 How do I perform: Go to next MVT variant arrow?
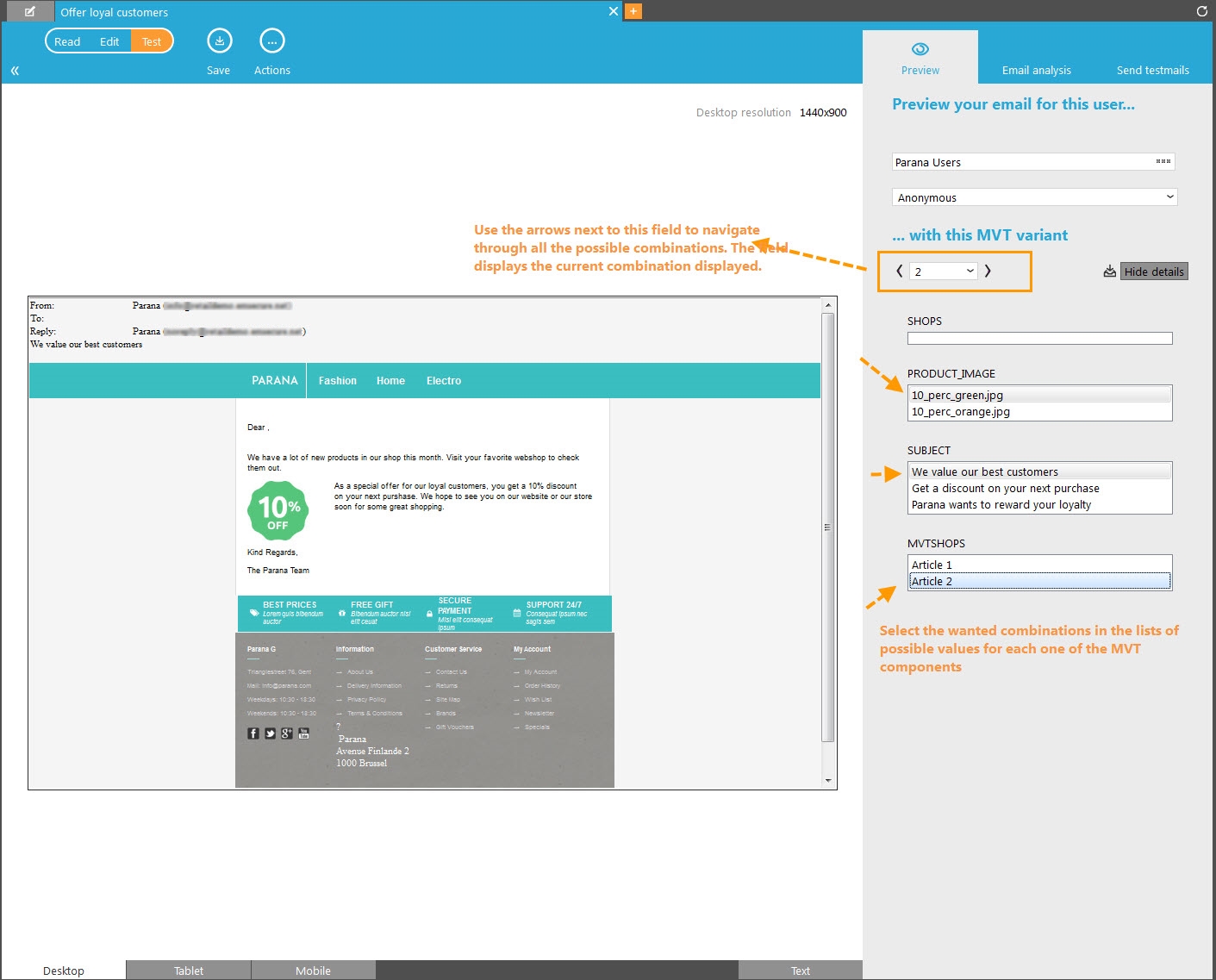pos(988,272)
